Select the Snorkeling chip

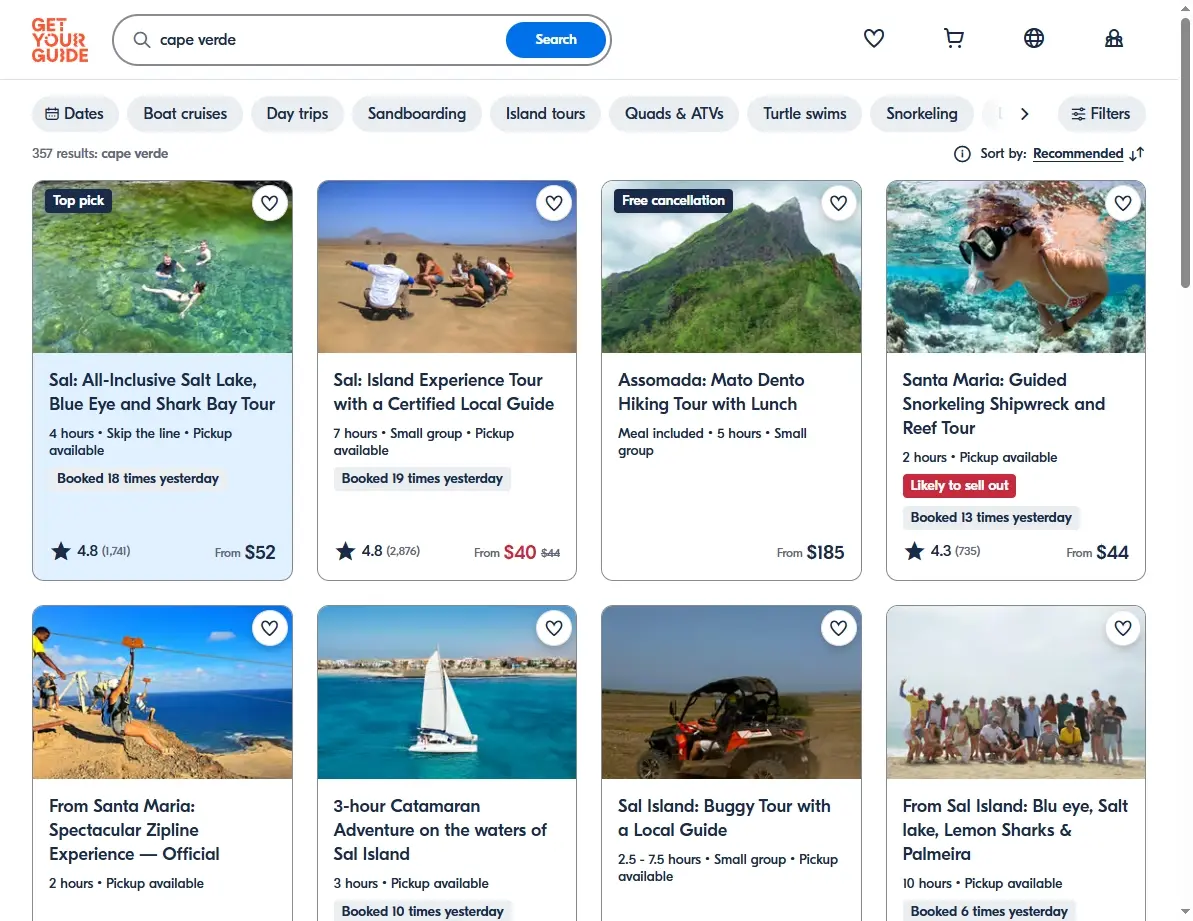point(921,114)
